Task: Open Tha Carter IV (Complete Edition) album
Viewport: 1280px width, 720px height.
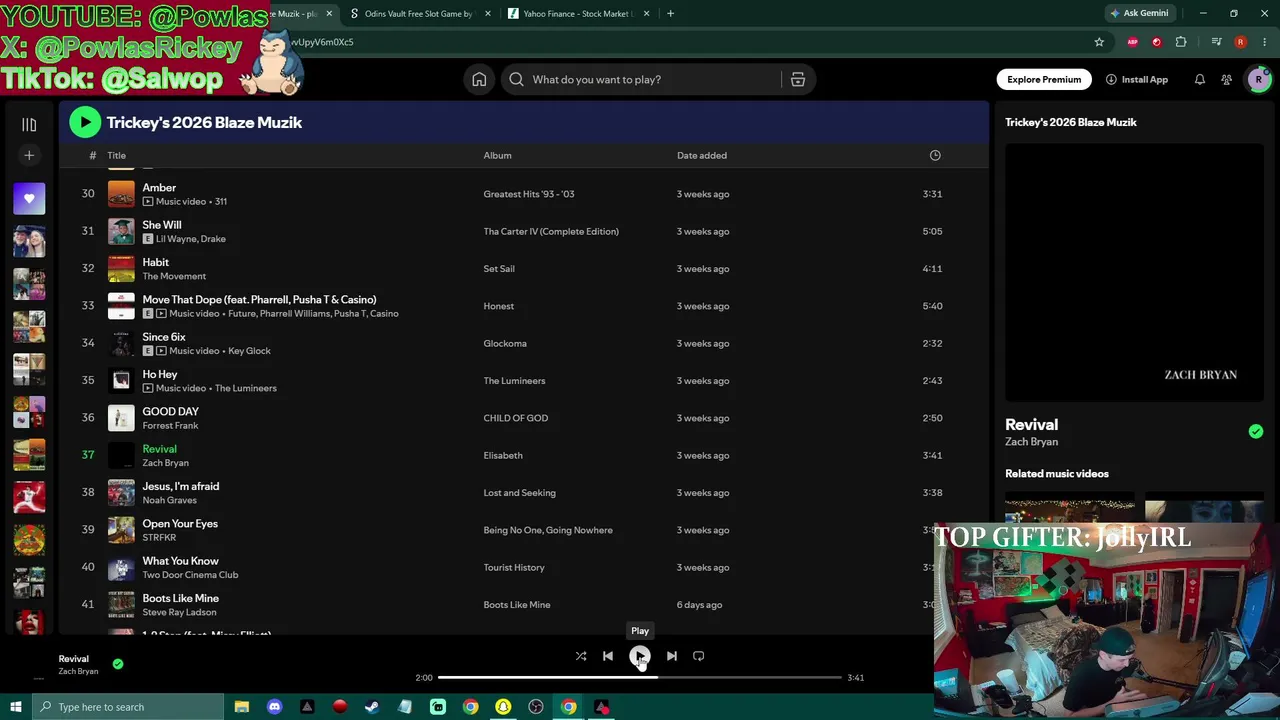Action: point(551,232)
